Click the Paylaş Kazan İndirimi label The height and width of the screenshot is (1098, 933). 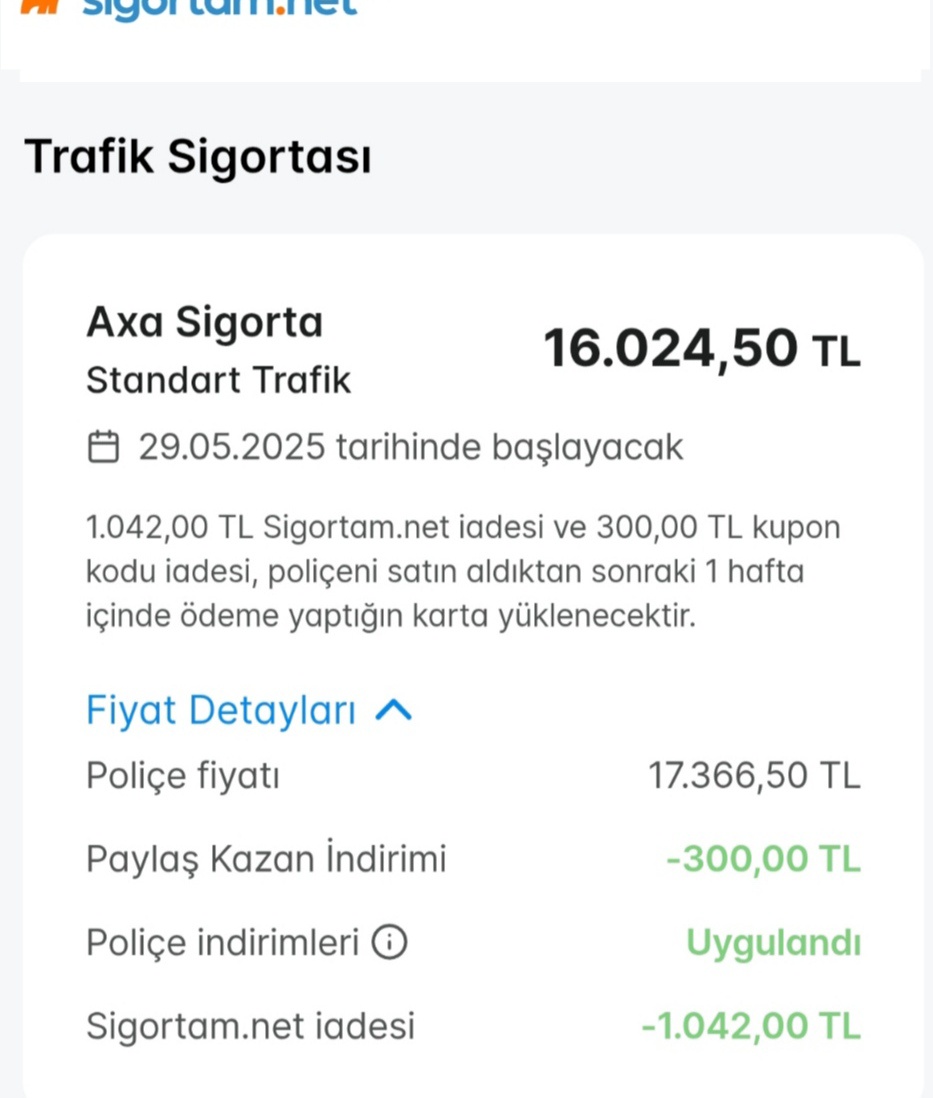[x=266, y=859]
